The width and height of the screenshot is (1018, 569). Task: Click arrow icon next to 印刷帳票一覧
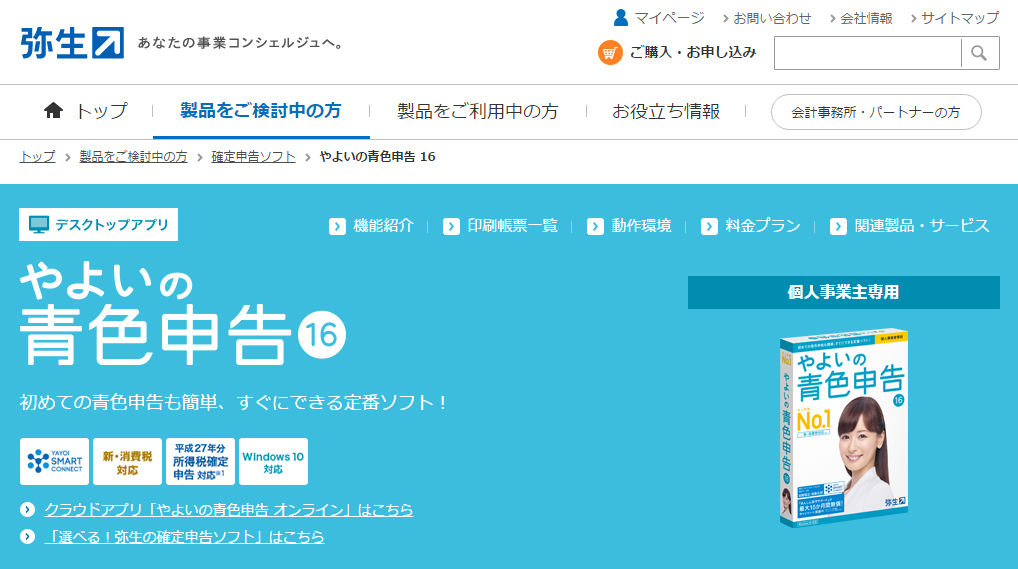pyautogui.click(x=451, y=226)
